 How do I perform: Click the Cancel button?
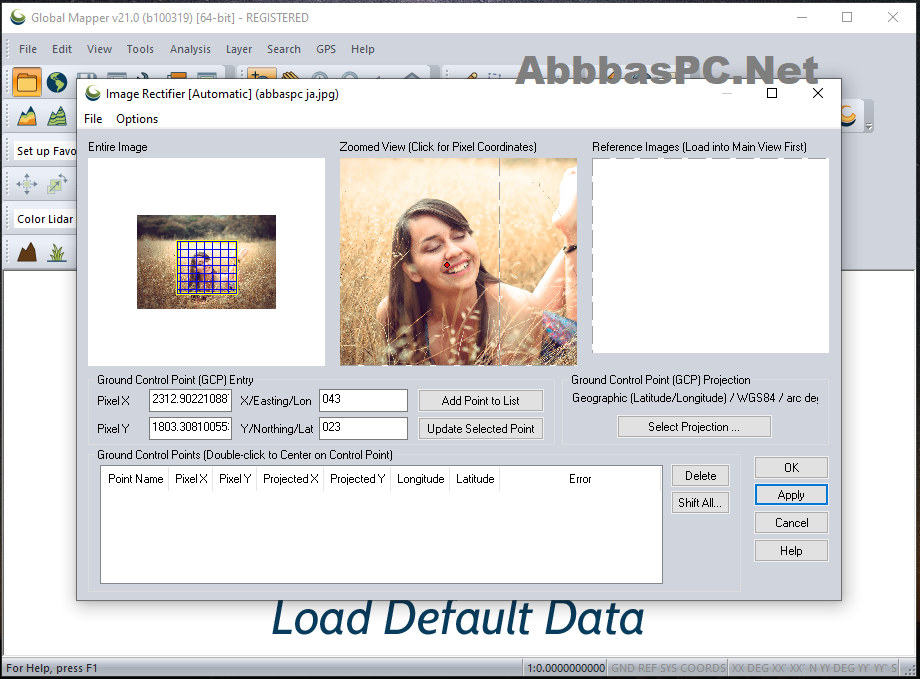[x=792, y=523]
